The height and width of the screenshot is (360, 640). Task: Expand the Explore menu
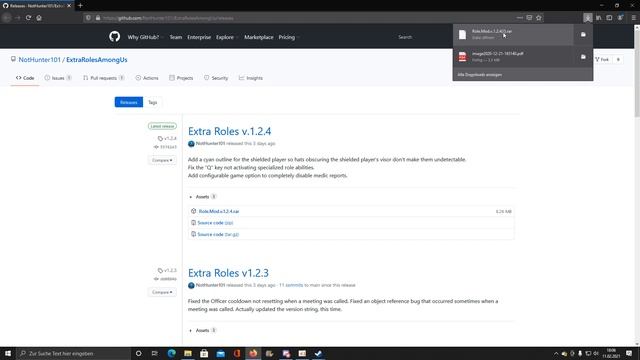coord(227,37)
